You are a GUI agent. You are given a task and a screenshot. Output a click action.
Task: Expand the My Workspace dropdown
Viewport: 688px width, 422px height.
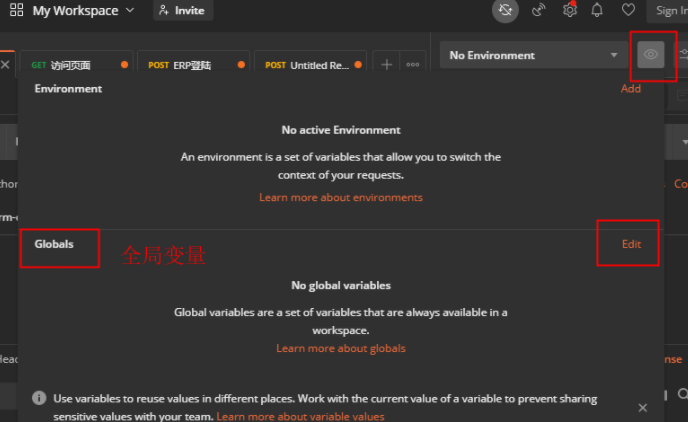point(83,10)
